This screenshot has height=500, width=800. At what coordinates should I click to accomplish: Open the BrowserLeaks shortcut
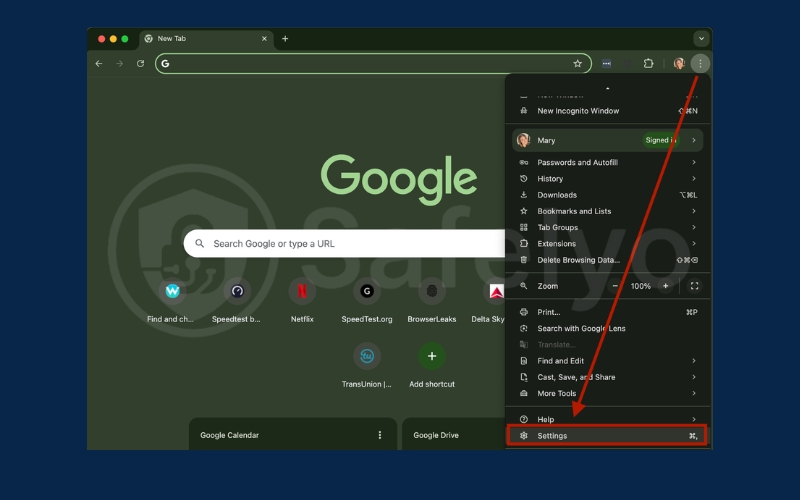click(432, 301)
